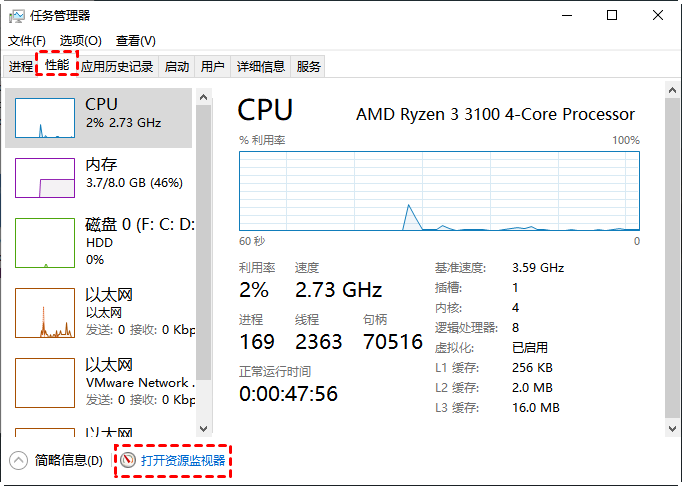The image size is (682, 486).
Task: Open the 查看(V) menu
Action: pyautogui.click(x=135, y=41)
